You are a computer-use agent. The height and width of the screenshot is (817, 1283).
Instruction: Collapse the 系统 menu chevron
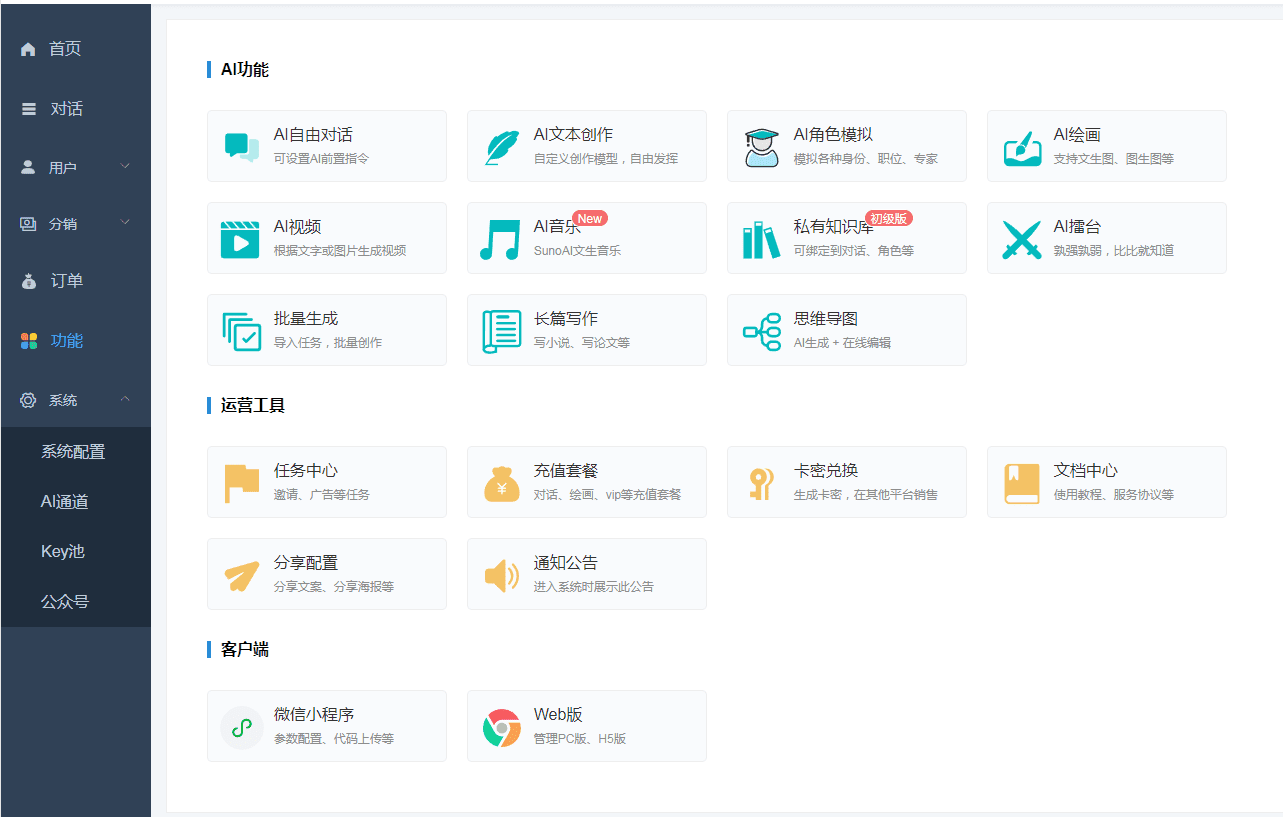tap(125, 399)
